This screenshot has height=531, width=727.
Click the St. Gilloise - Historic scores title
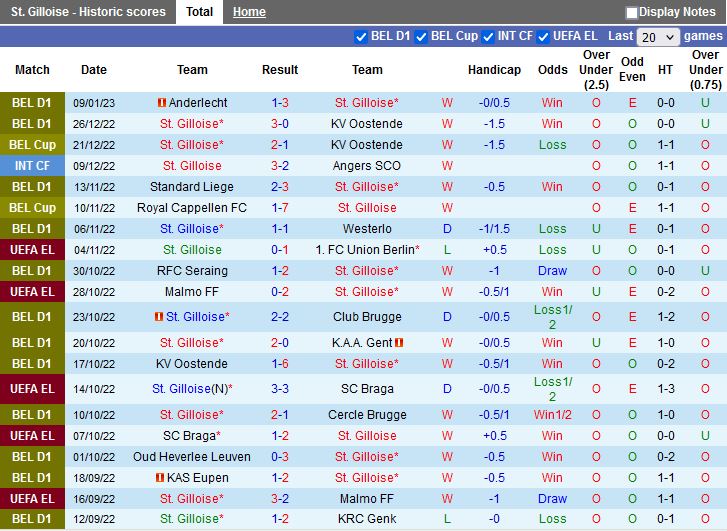88,12
